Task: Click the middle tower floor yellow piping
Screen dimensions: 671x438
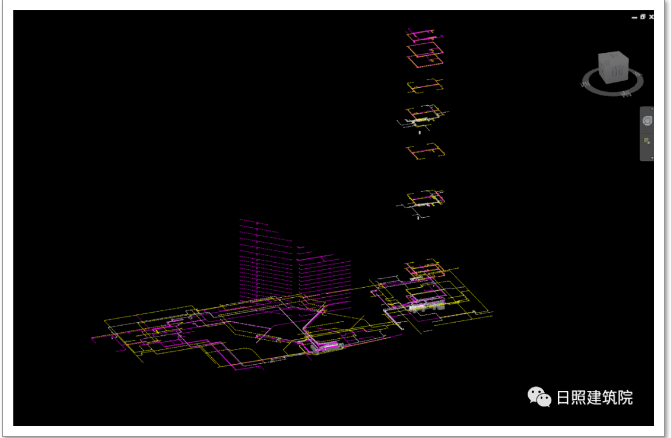Action: 422,152
